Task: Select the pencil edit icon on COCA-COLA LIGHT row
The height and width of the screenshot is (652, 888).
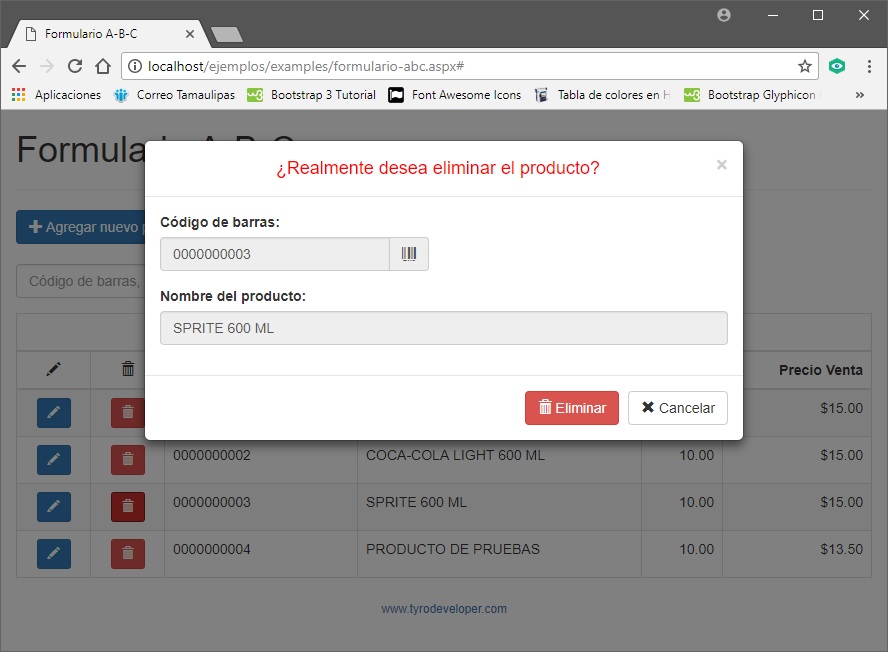Action: coord(53,460)
